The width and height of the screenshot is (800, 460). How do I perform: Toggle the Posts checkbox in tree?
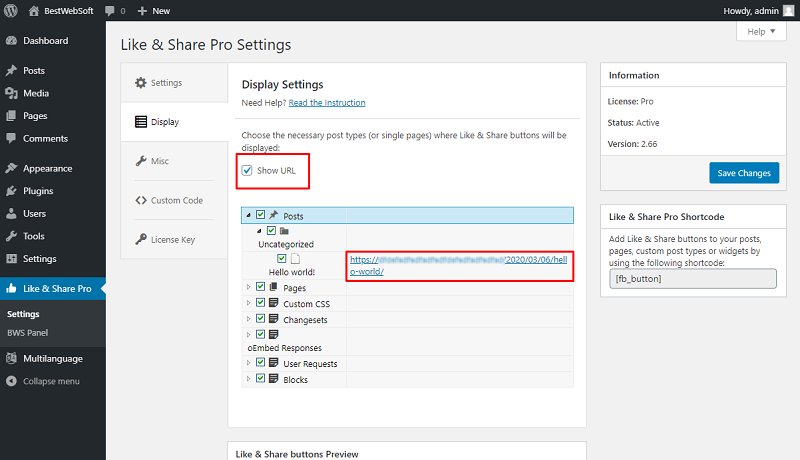[x=261, y=215]
